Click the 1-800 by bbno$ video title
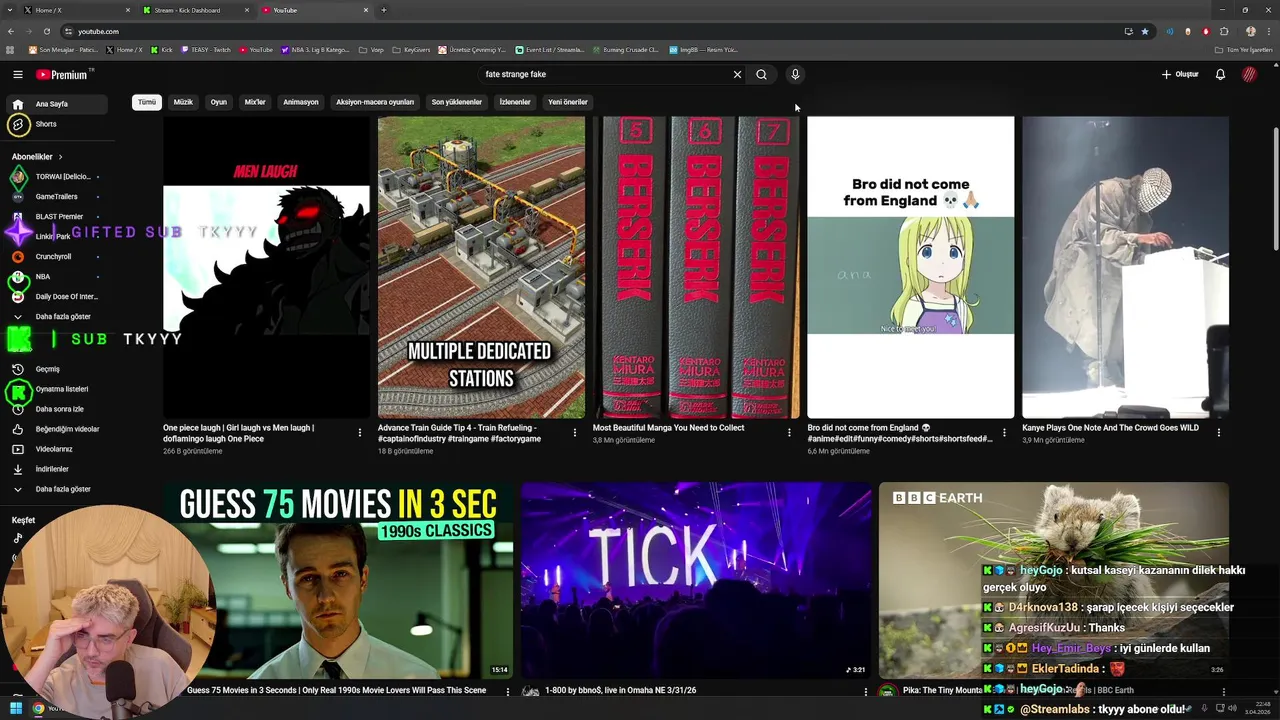Image resolution: width=1280 pixels, height=720 pixels. click(x=620, y=690)
